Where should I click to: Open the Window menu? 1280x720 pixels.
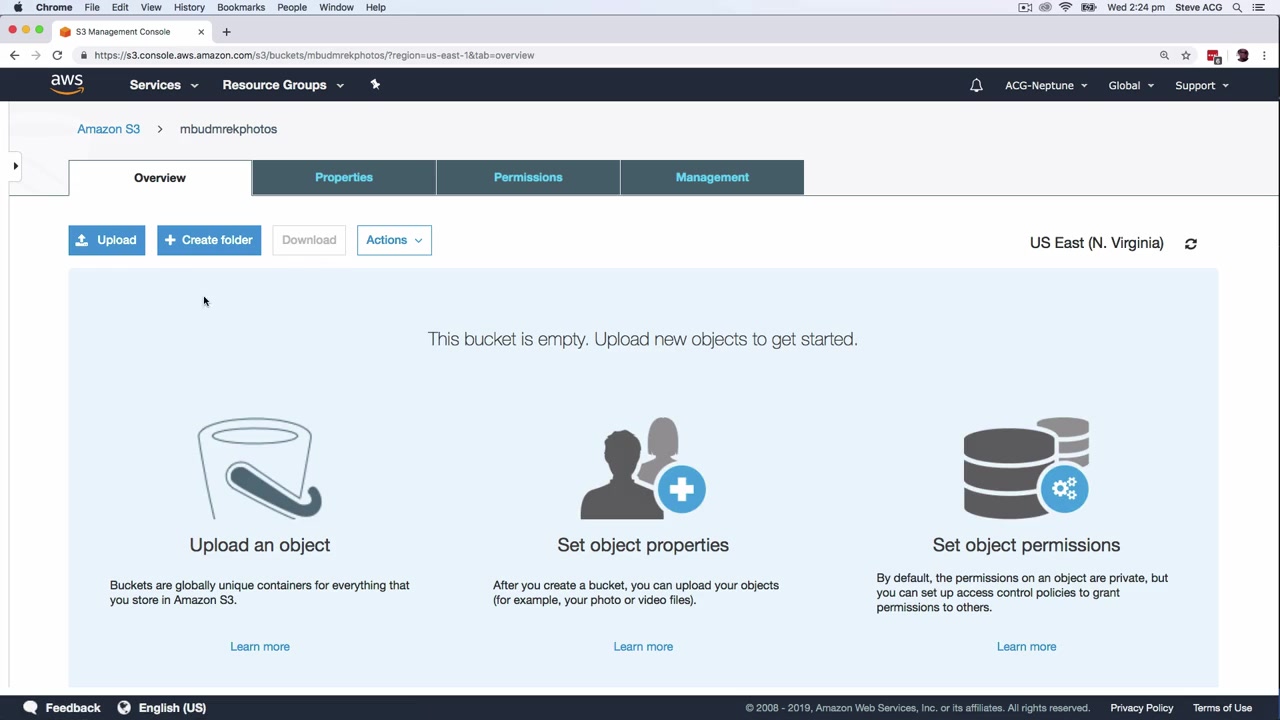[x=336, y=7]
